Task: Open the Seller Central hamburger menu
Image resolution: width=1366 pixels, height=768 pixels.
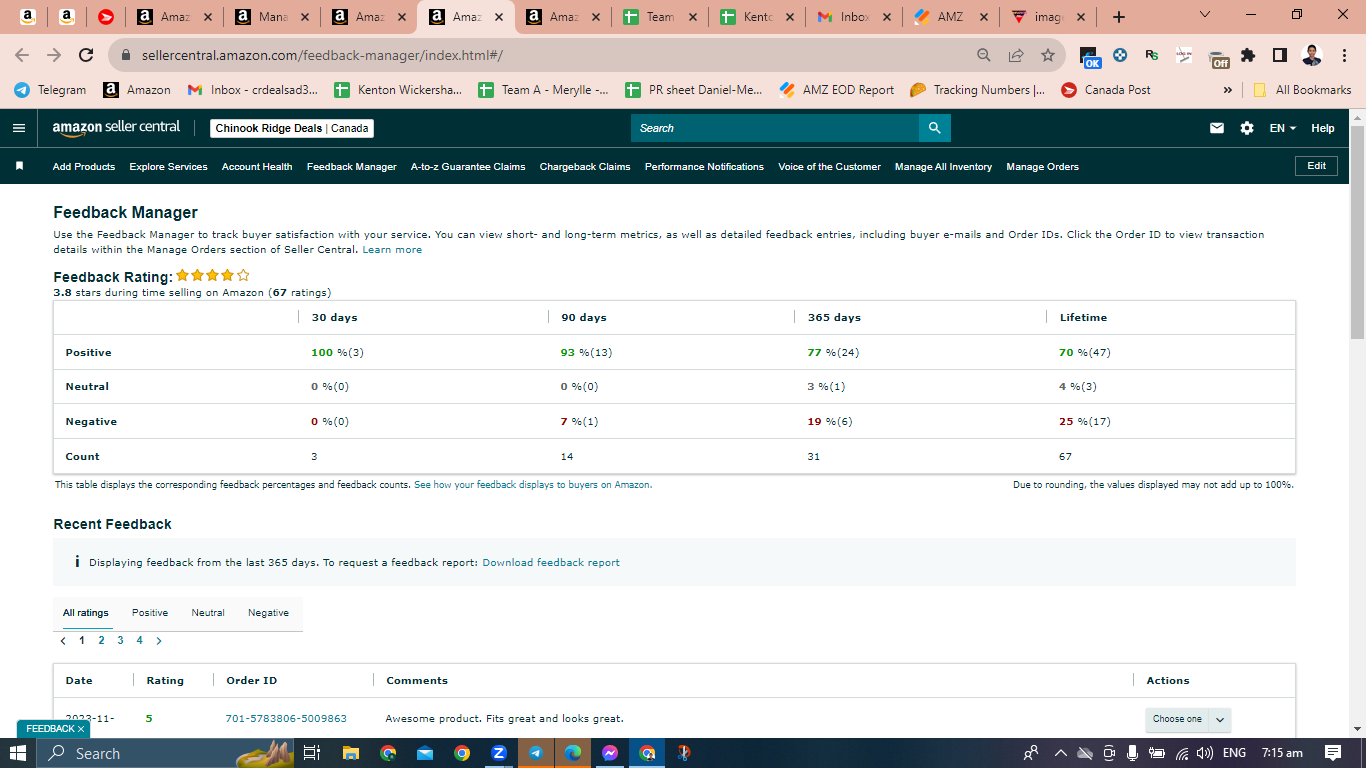Action: tap(19, 128)
